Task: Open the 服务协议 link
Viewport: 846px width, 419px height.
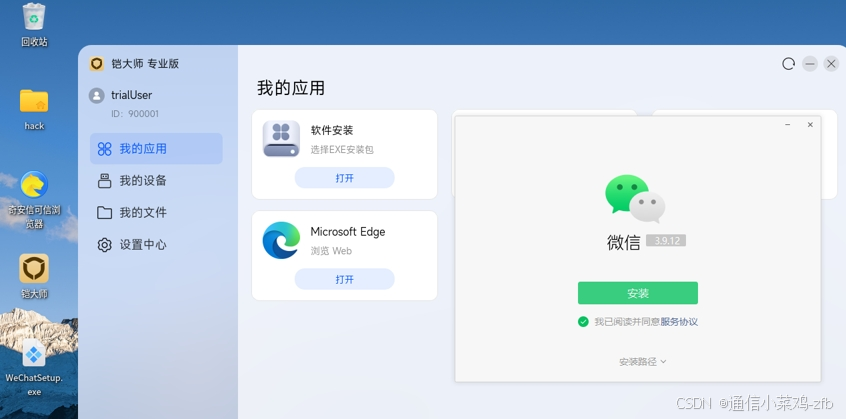Action: 679,322
